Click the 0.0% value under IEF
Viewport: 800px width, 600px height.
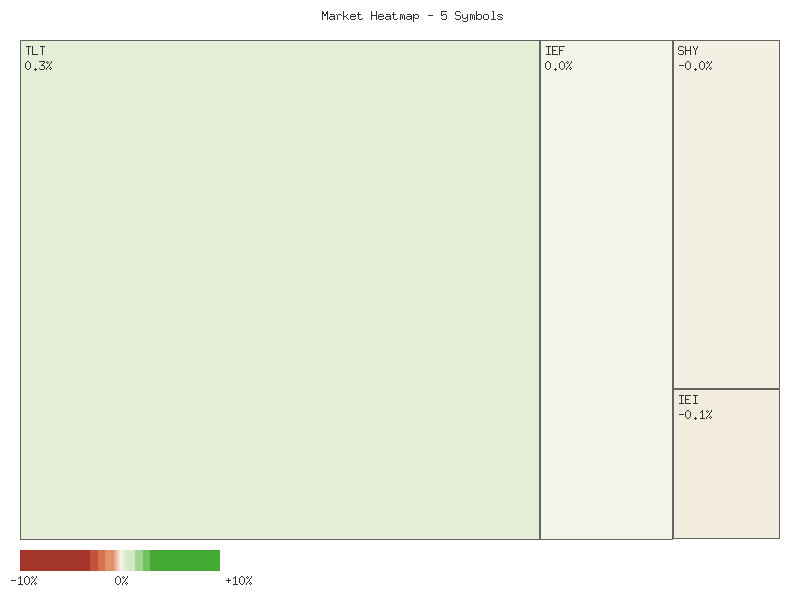click(x=558, y=64)
